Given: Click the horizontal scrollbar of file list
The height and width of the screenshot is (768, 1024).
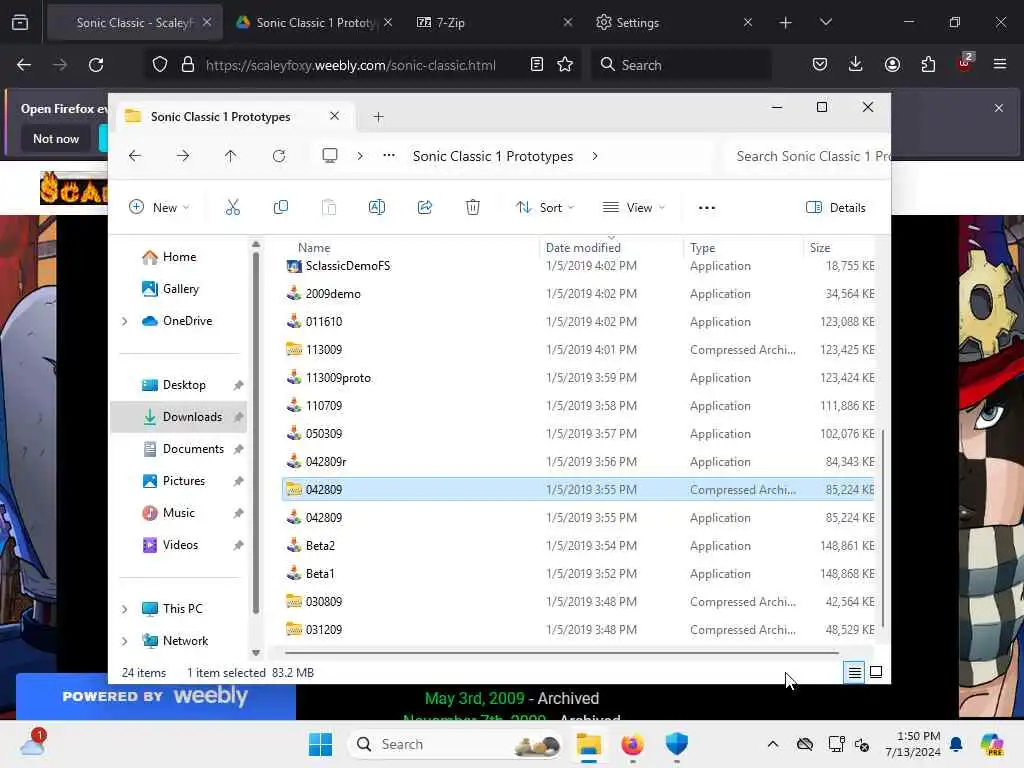Looking at the screenshot, I should (562, 652).
